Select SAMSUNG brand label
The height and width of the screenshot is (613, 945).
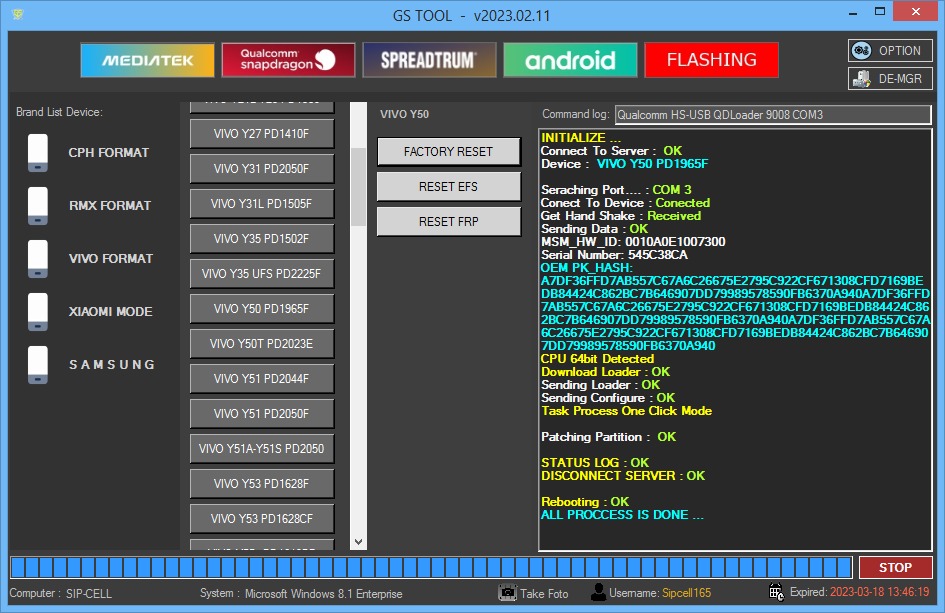tap(112, 365)
